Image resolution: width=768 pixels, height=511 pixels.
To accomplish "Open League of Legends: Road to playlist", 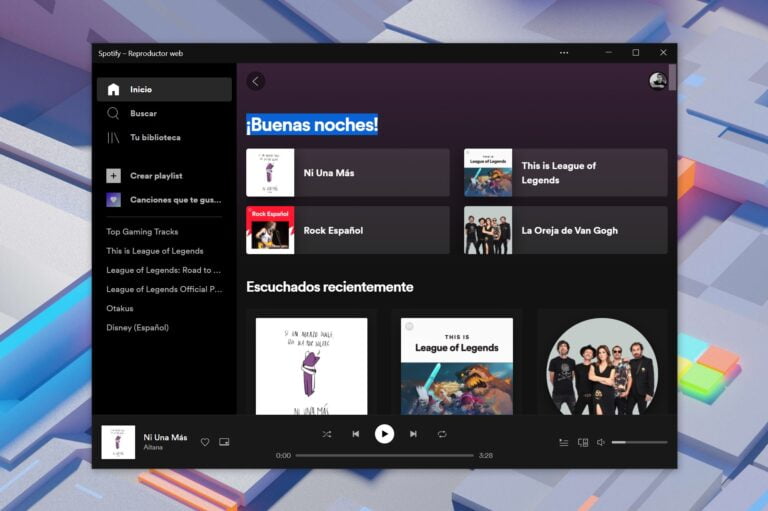I will tap(164, 269).
